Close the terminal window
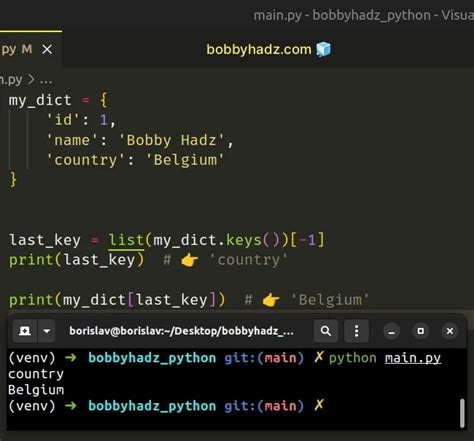 point(450,331)
